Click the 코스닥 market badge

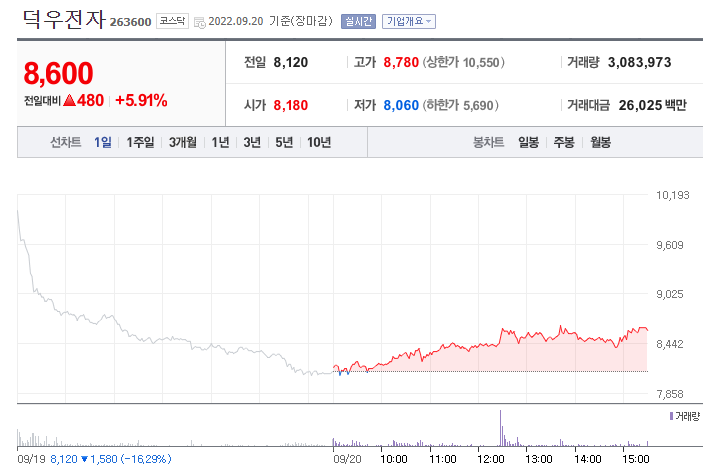click(x=172, y=21)
